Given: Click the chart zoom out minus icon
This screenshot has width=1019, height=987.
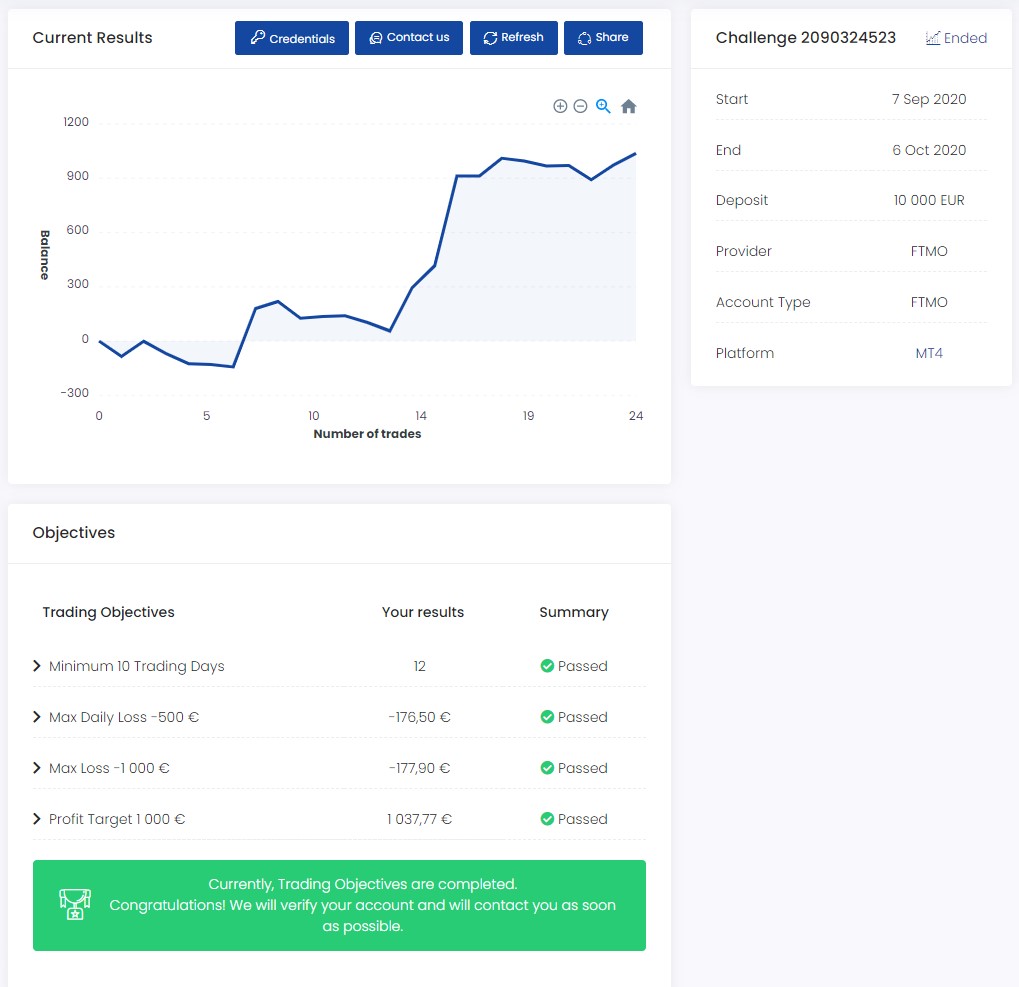Looking at the screenshot, I should pyautogui.click(x=580, y=106).
